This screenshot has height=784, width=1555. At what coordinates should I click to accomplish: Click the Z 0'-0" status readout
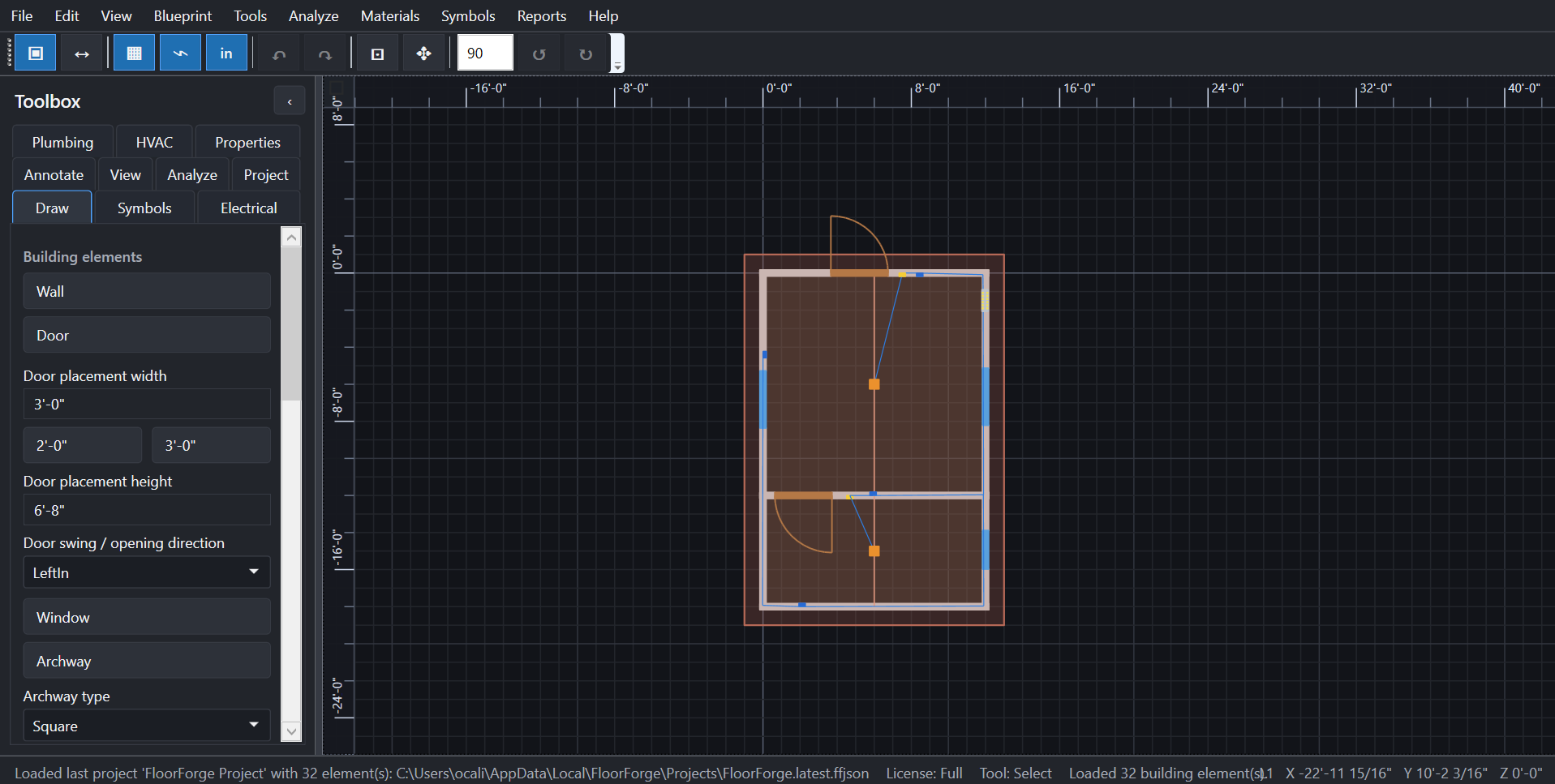point(1521,773)
